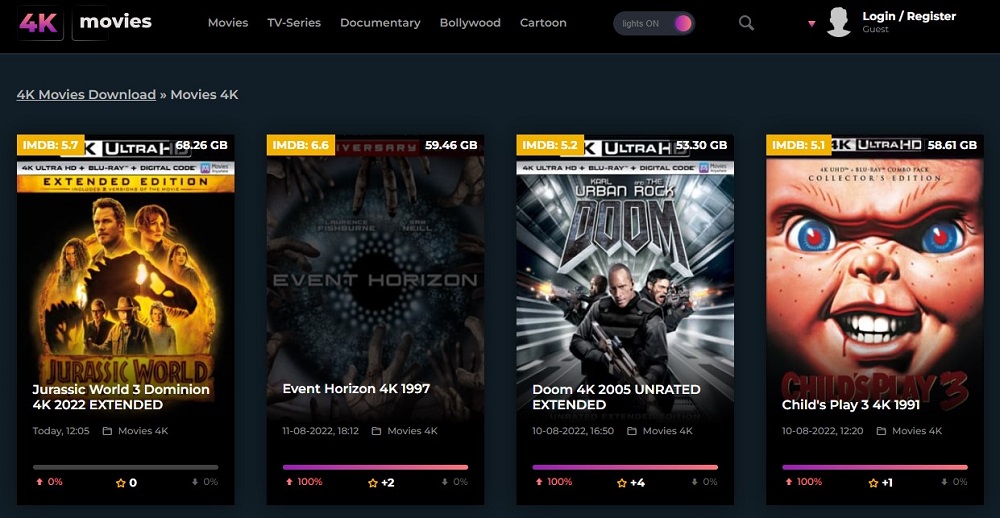The width and height of the screenshot is (1000, 518).
Task: Click the Event Horizon rating progress bar
Action: pos(375,468)
